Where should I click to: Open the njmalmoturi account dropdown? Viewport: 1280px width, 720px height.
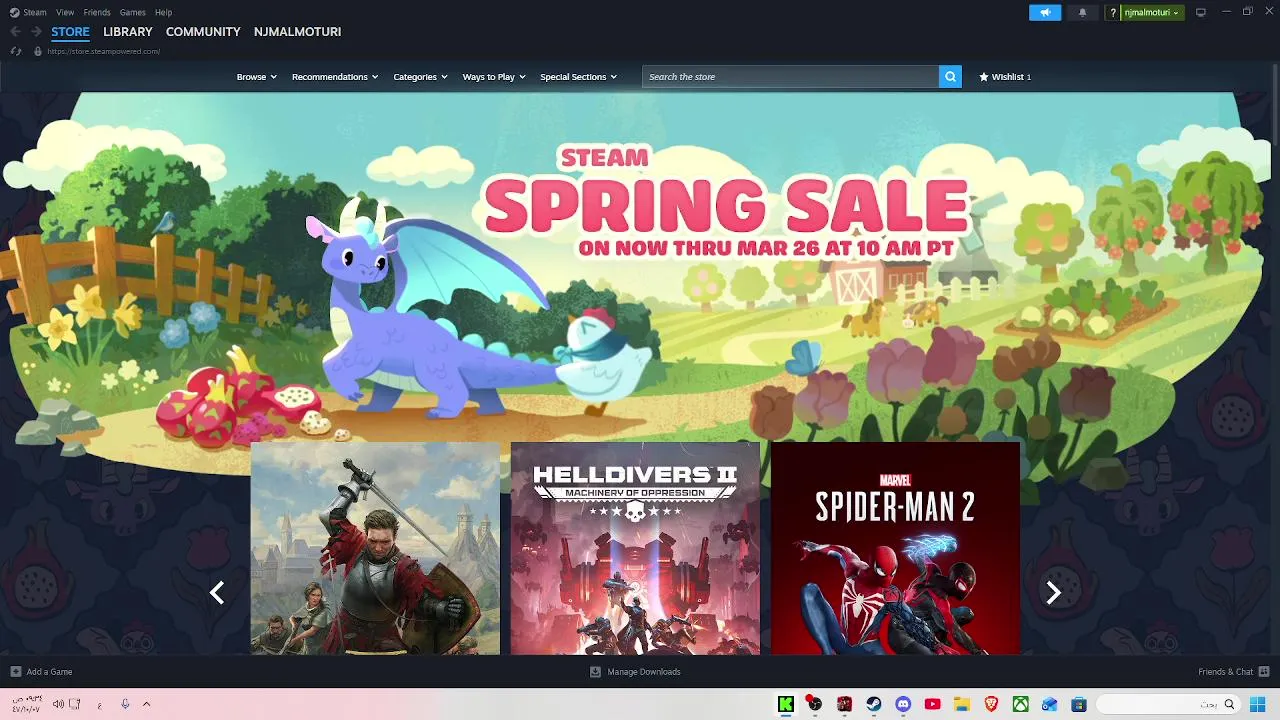click(x=1152, y=12)
